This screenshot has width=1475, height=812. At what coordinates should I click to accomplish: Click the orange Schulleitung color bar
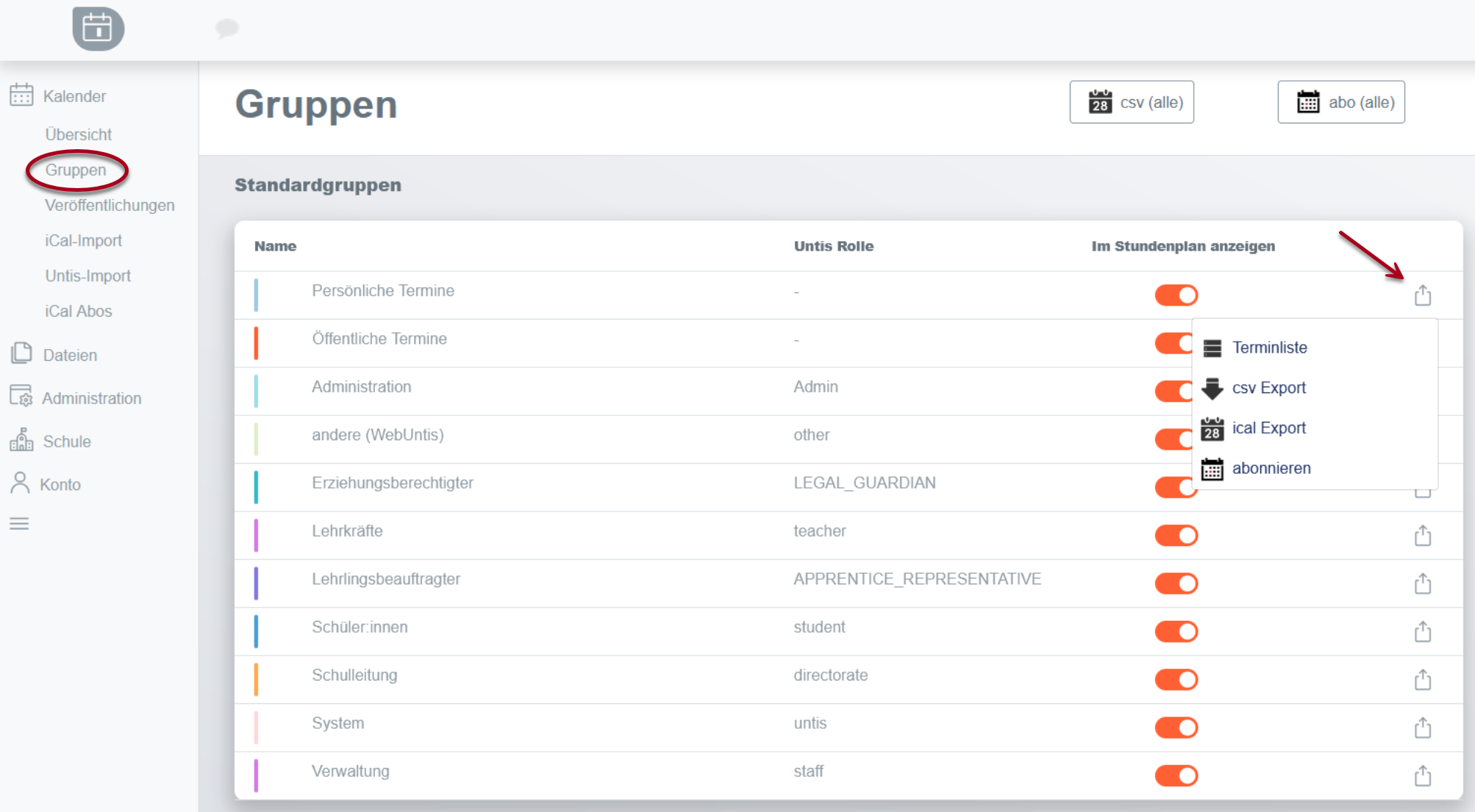click(x=256, y=680)
